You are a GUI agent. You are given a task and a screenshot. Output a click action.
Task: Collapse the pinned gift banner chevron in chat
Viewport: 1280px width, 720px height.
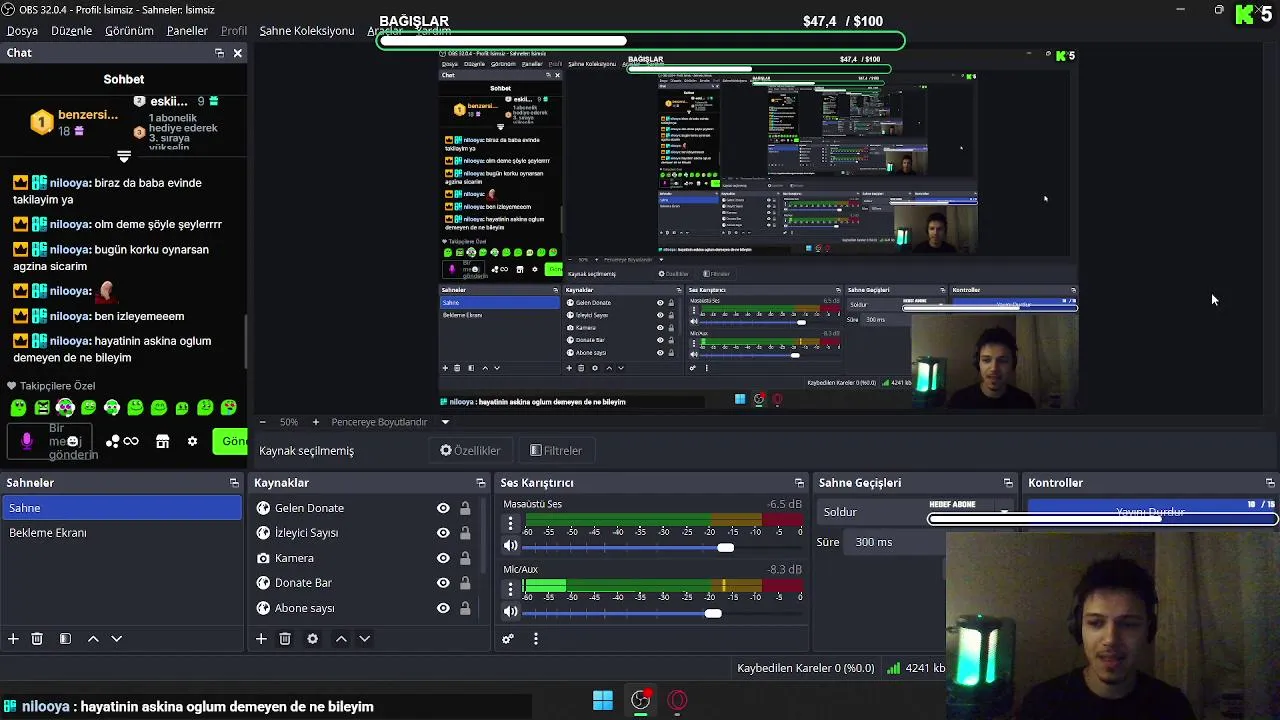(124, 157)
